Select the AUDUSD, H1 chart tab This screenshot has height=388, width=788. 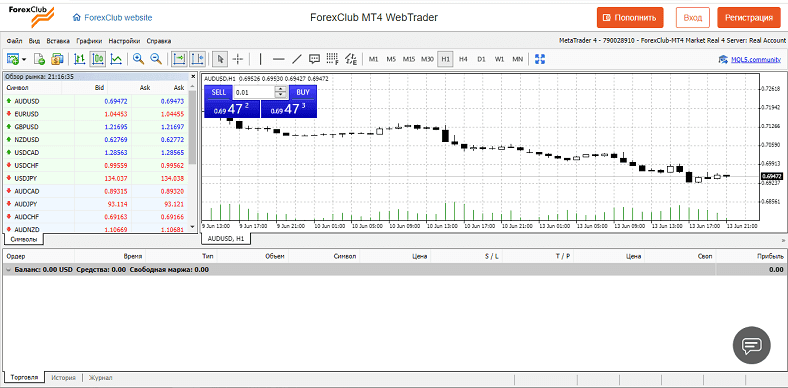click(226, 238)
